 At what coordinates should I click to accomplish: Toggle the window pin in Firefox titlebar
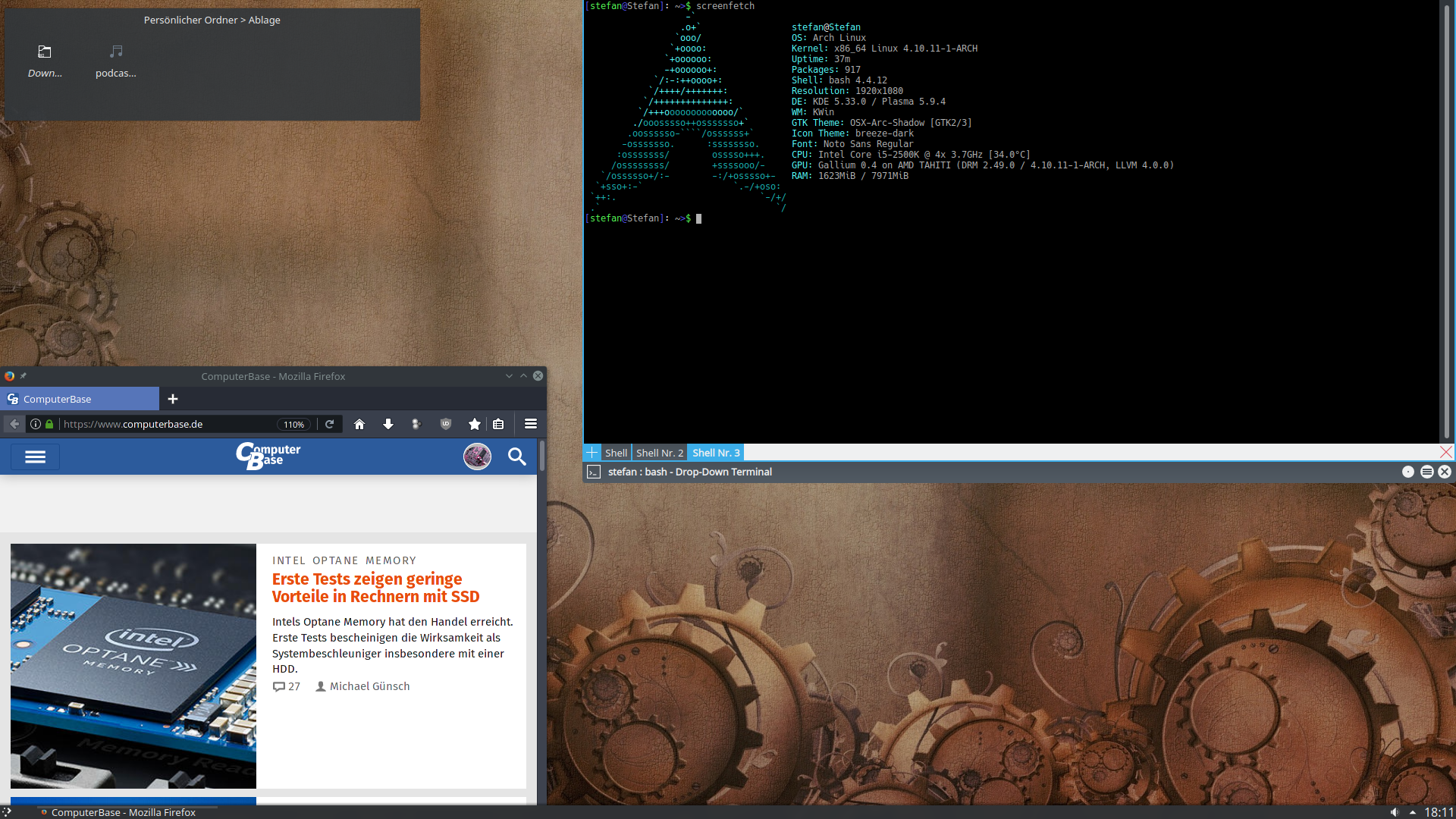coord(24,375)
